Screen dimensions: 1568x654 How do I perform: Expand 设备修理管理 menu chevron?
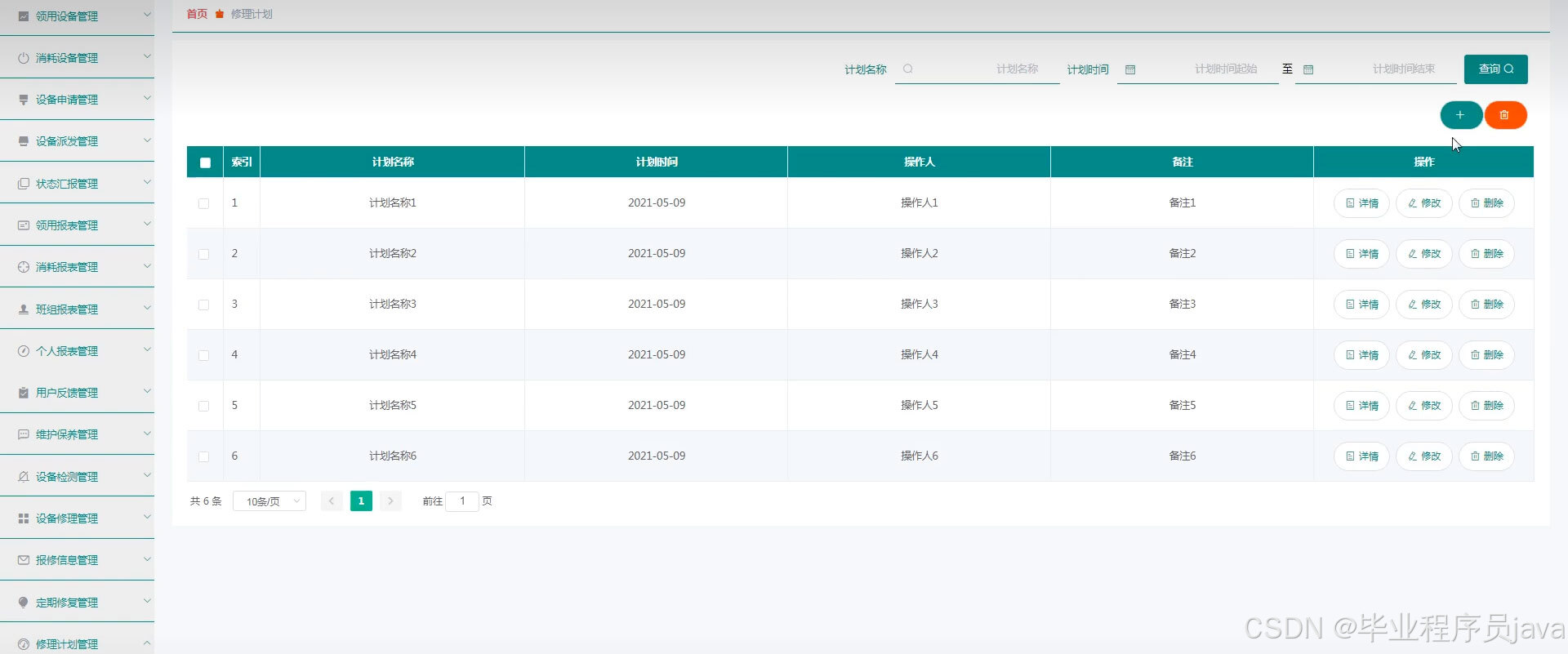(148, 517)
